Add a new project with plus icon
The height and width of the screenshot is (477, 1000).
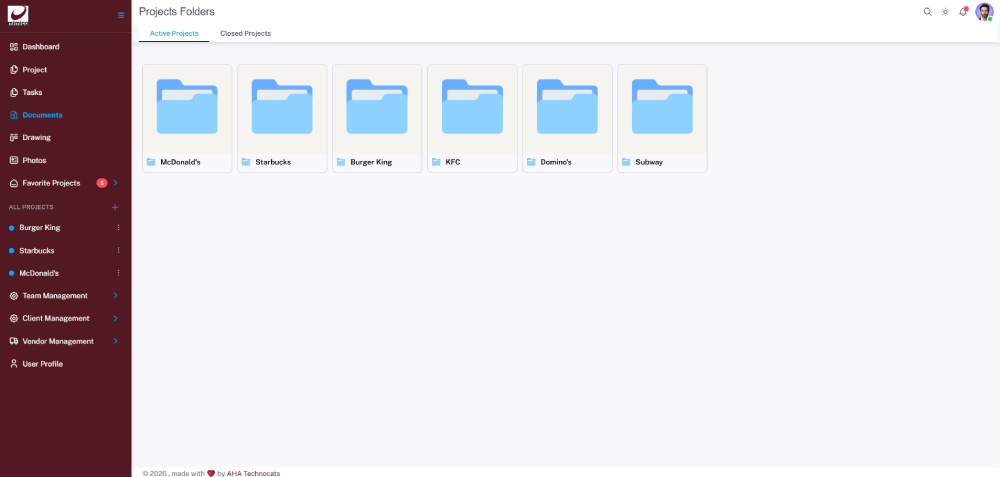(115, 207)
